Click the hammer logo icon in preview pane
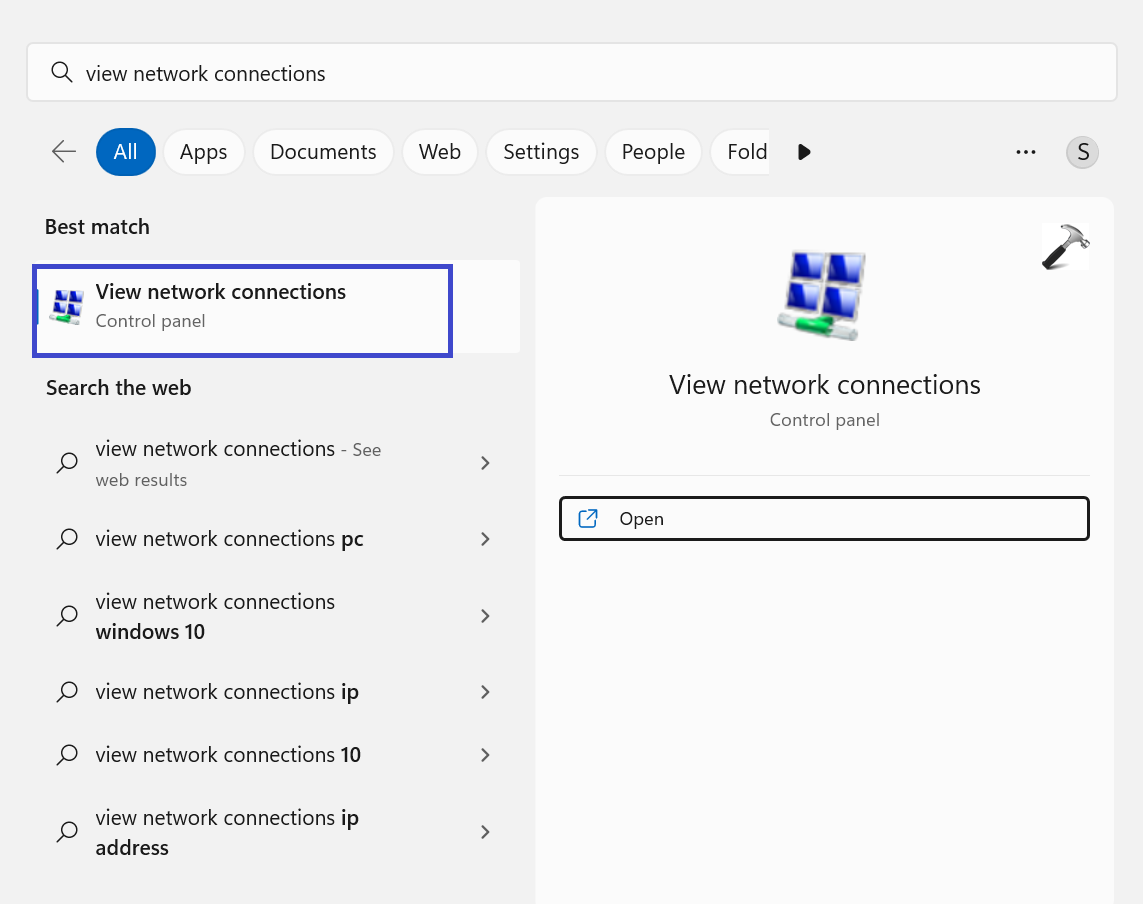Viewport: 1143px width, 904px height. click(x=1065, y=246)
